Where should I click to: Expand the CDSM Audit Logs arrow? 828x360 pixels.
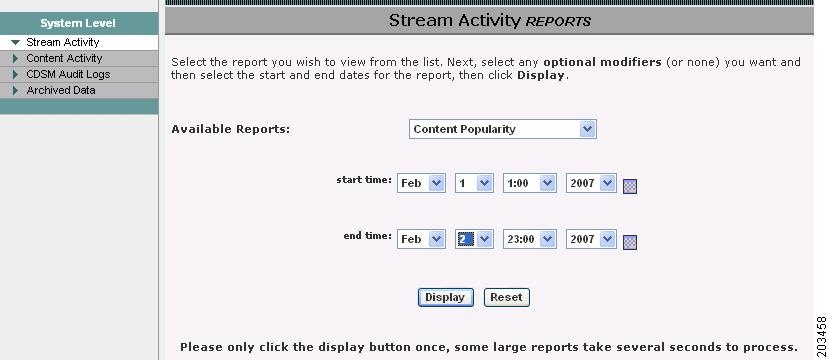(15, 74)
